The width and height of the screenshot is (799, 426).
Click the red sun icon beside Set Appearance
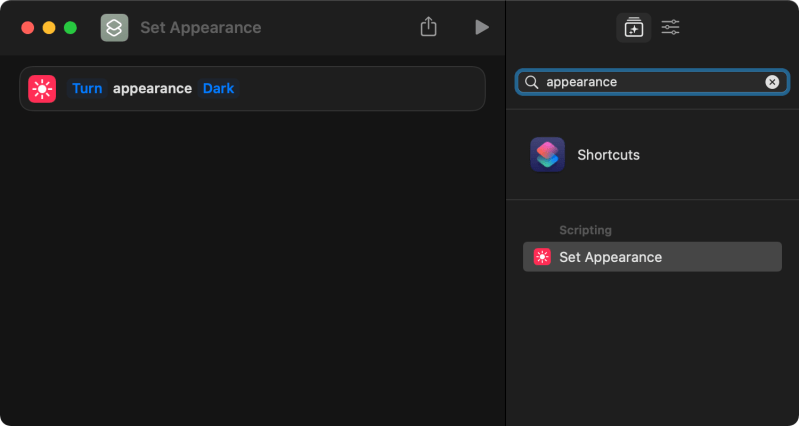point(542,257)
